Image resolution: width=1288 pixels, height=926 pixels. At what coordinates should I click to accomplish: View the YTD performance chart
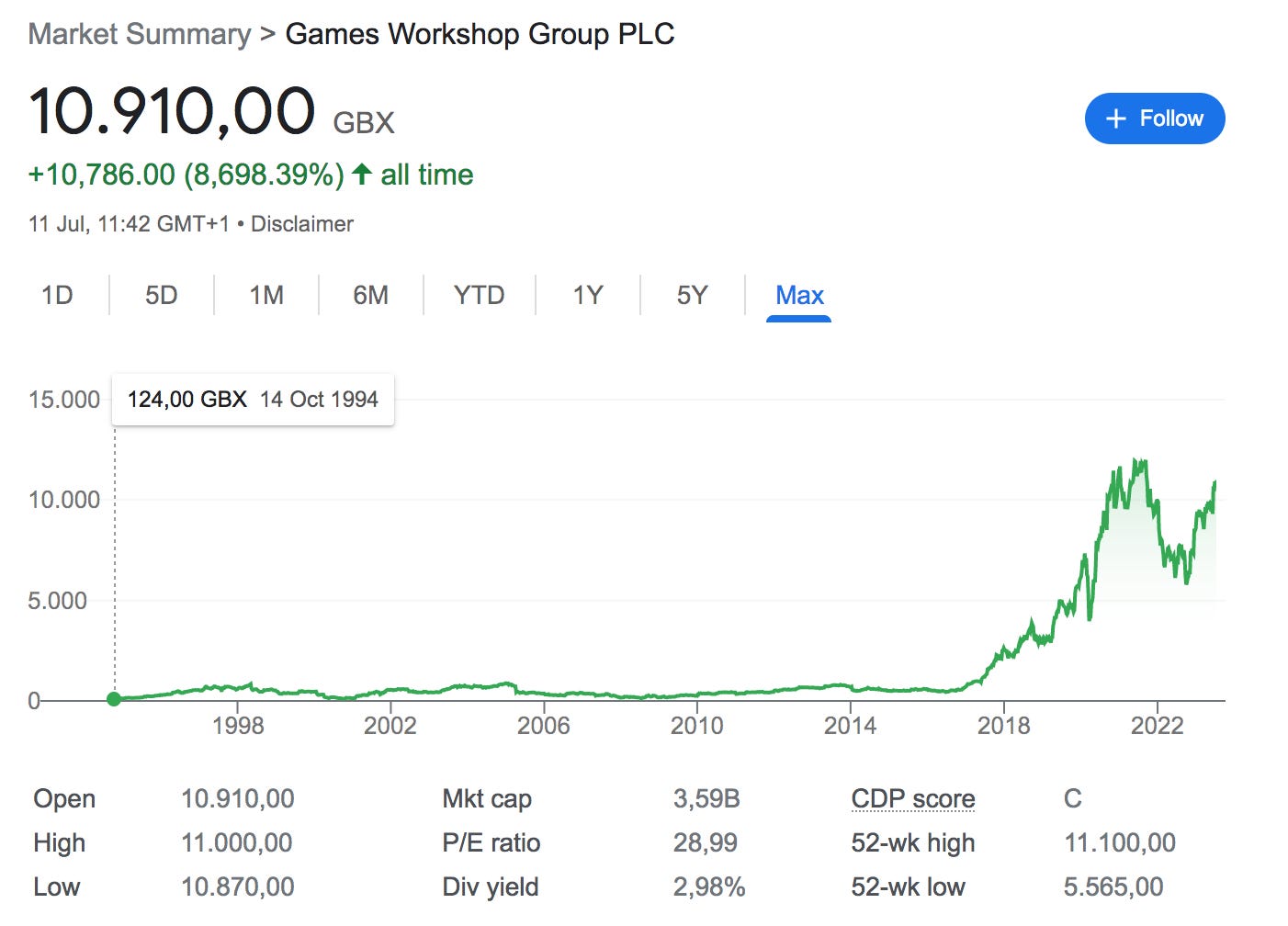click(x=479, y=295)
